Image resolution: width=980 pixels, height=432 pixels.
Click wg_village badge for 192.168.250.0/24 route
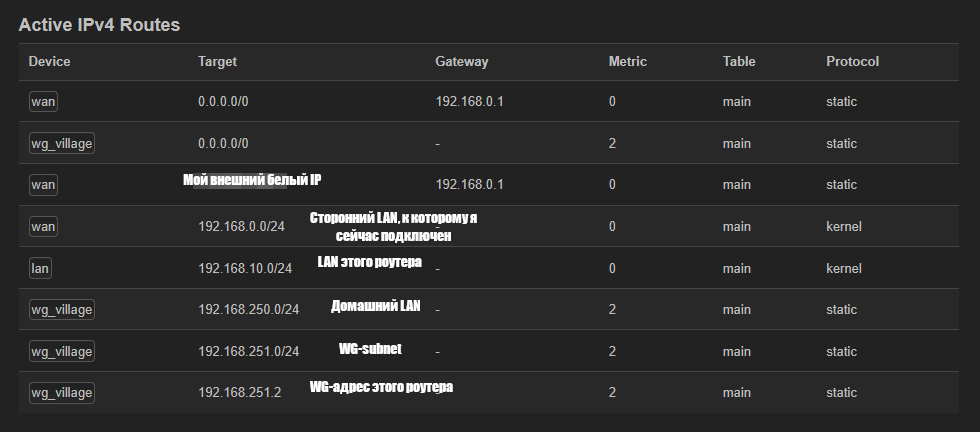click(62, 310)
